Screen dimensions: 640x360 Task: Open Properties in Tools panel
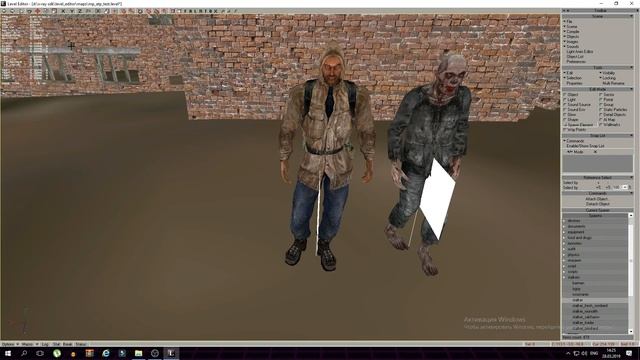tap(574, 83)
